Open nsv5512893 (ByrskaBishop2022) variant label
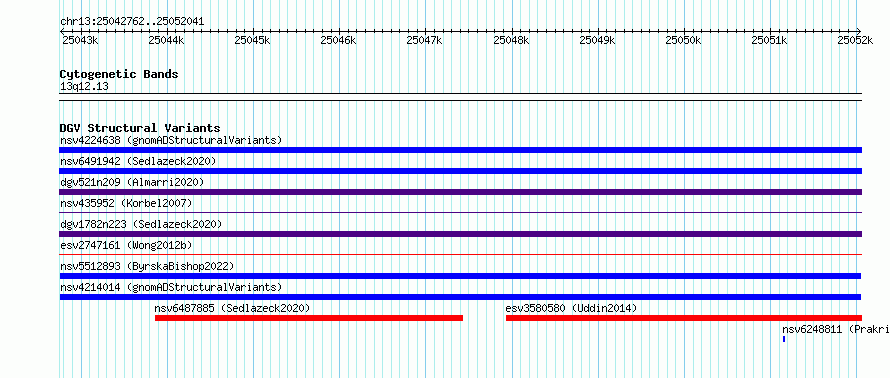890x378 pixels. [x=147, y=266]
